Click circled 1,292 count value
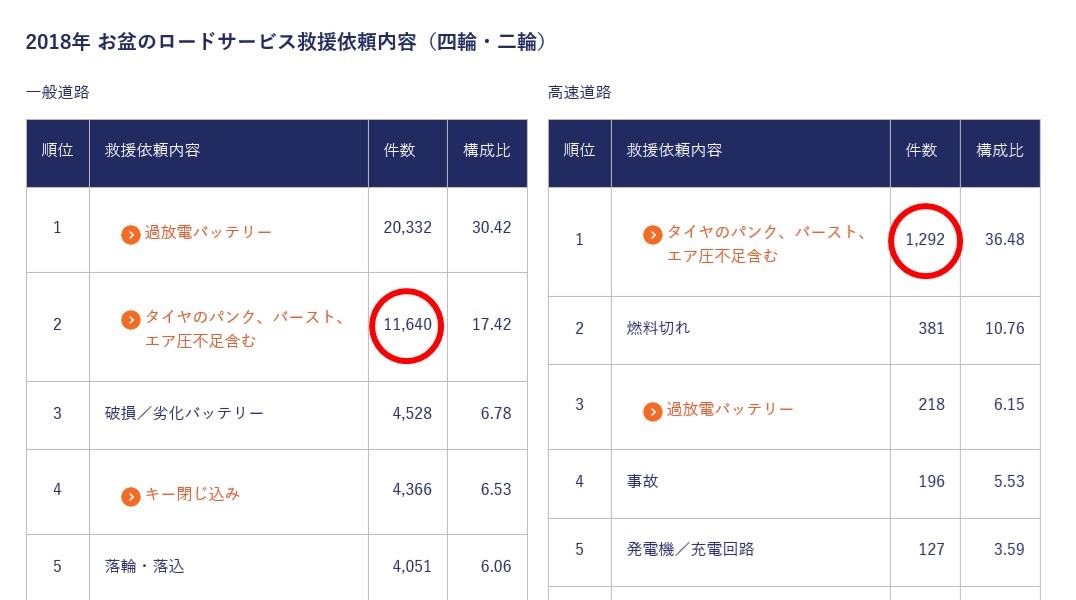1076x600 pixels. point(925,240)
